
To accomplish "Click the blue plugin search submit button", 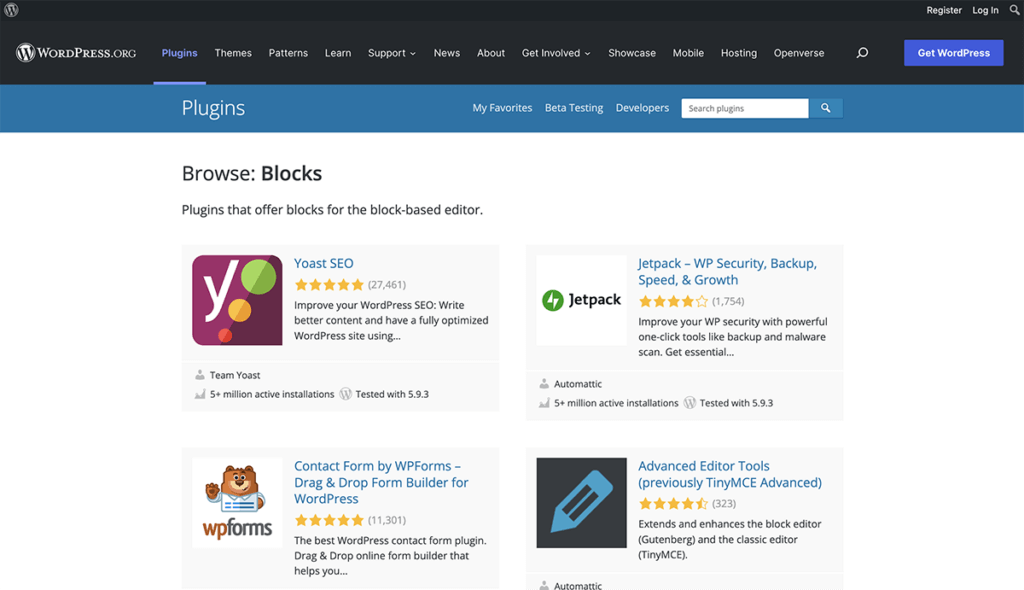I will (x=826, y=108).
